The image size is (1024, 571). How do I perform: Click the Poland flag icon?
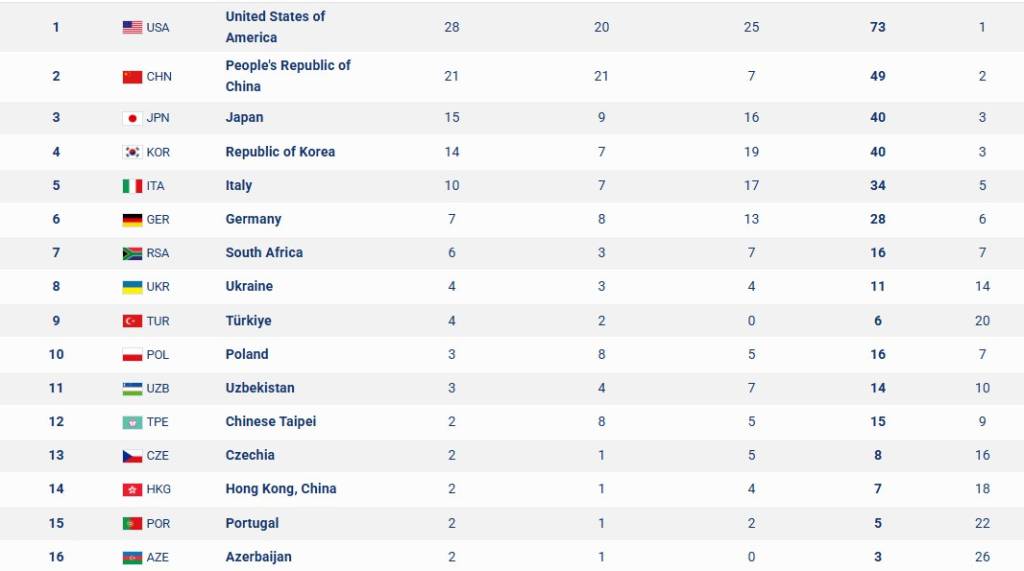click(x=132, y=355)
